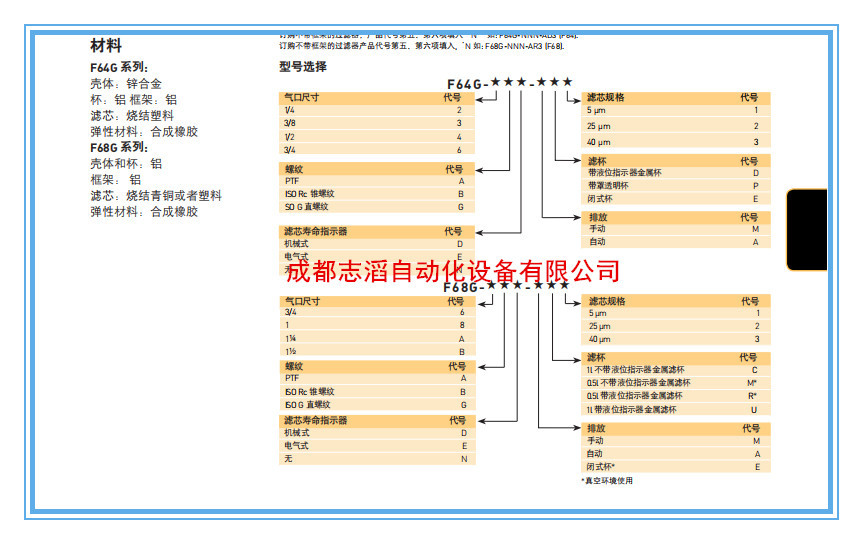Screen dimensions: 863x544
Task: Click the 滤芯规格 header in the F64G section
Action: (676, 97)
